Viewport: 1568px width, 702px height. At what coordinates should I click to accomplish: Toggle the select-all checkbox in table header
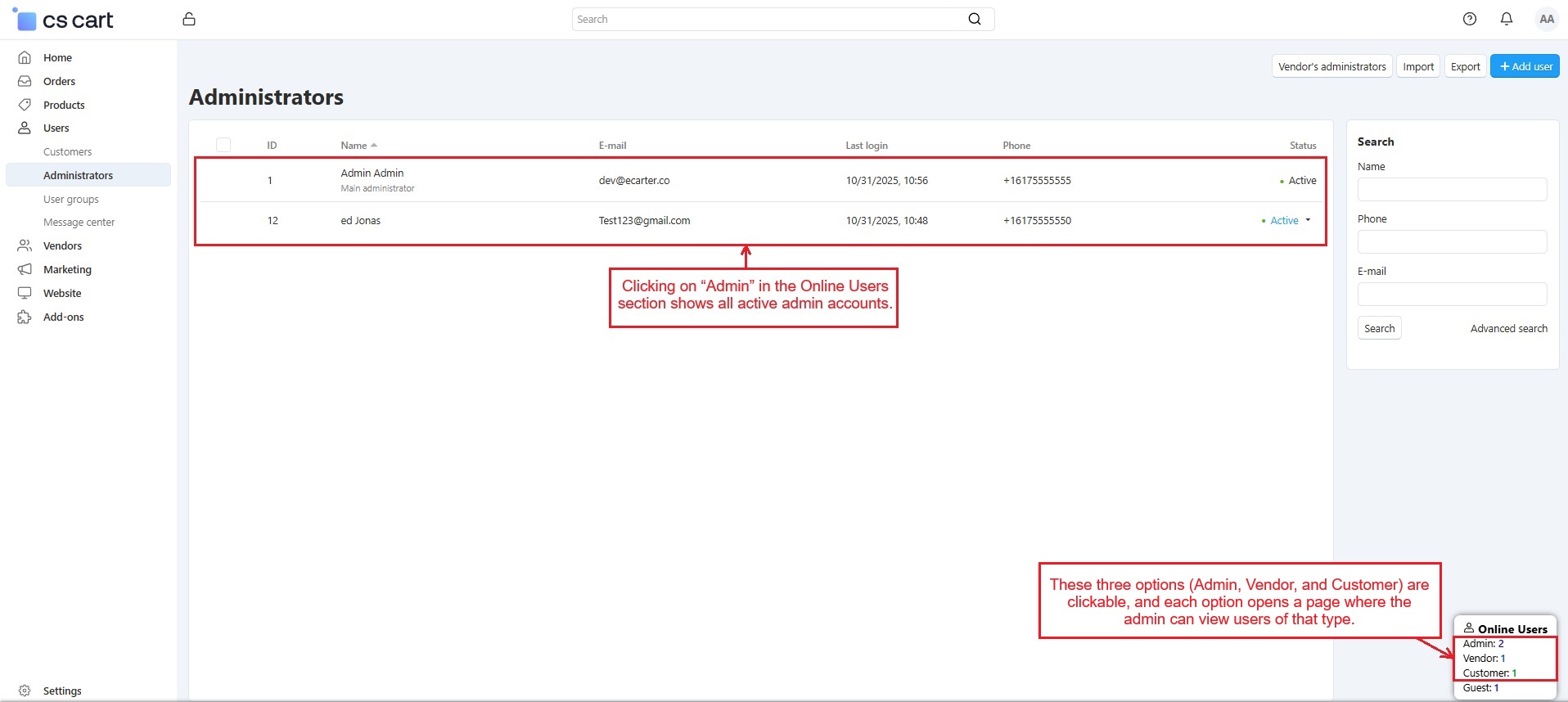click(x=223, y=145)
